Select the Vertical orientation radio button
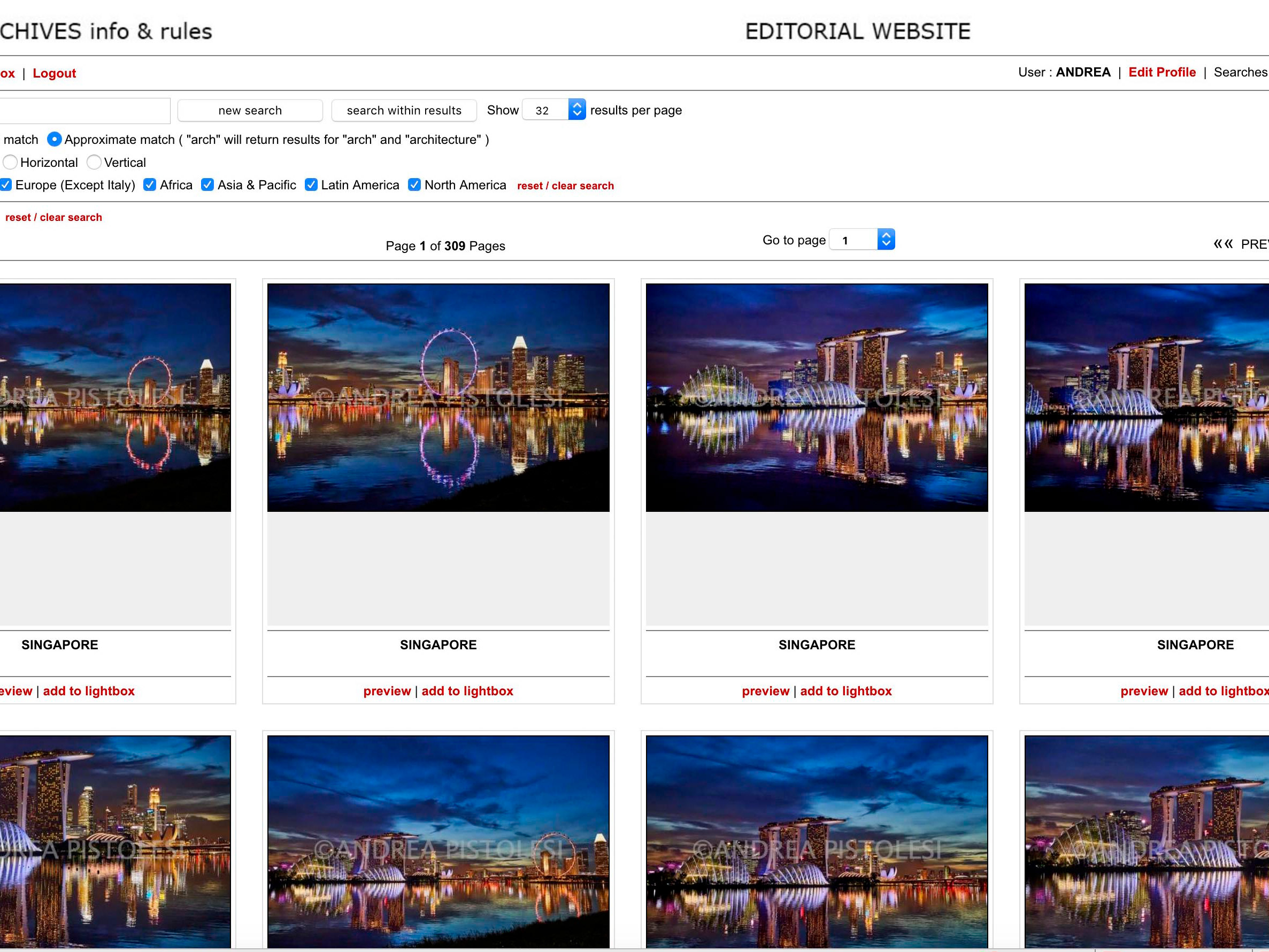1269x952 pixels. point(94,163)
